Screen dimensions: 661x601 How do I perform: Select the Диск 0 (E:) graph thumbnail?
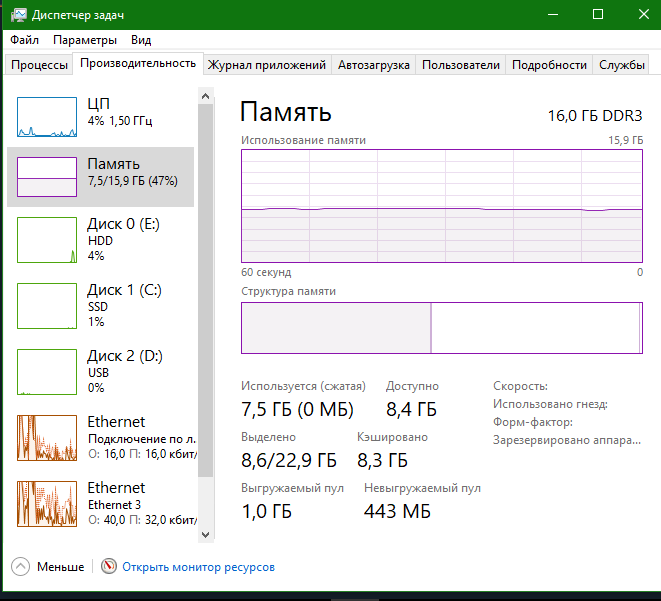(47, 240)
